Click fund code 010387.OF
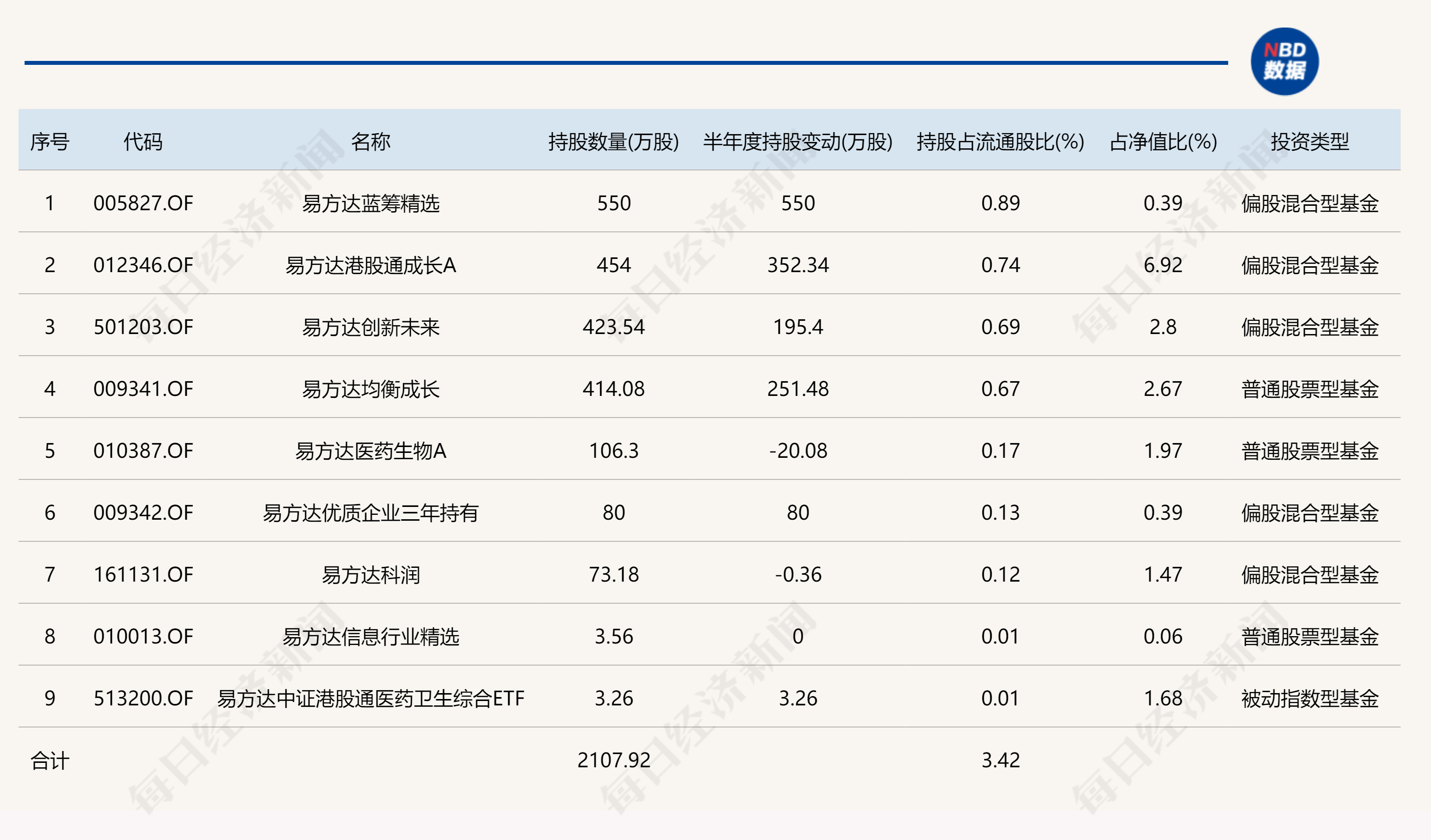 click(x=143, y=450)
